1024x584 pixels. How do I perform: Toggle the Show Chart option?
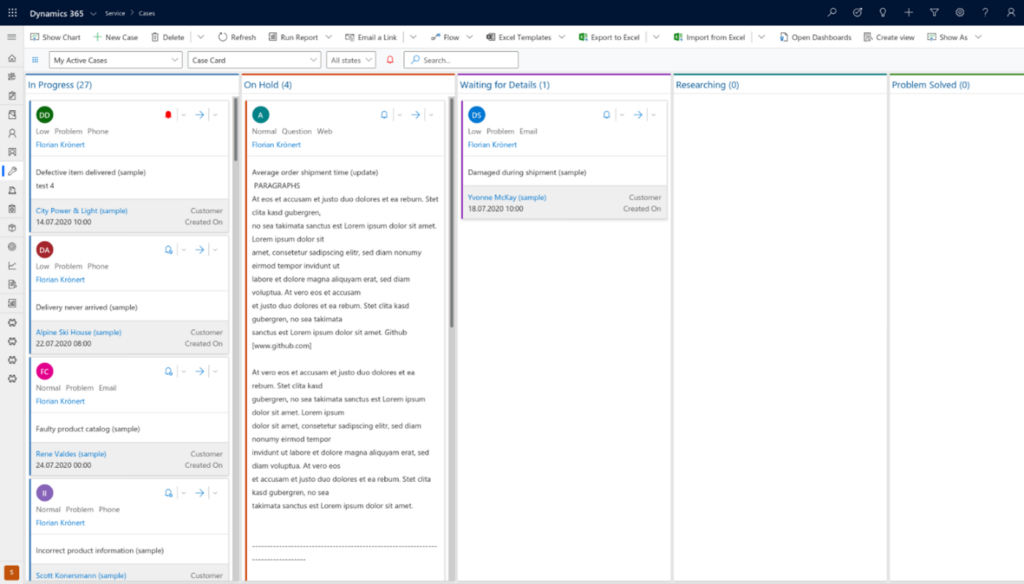(56, 36)
